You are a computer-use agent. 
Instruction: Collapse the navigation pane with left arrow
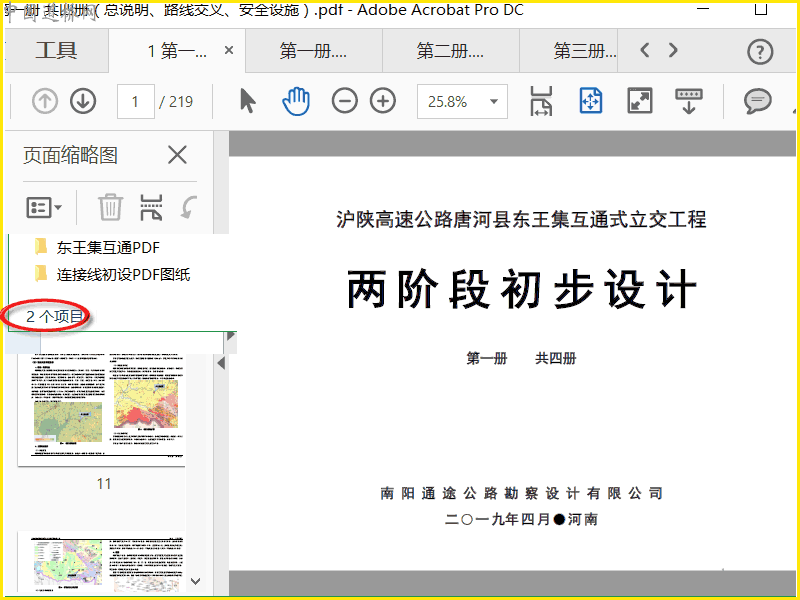pos(221,363)
